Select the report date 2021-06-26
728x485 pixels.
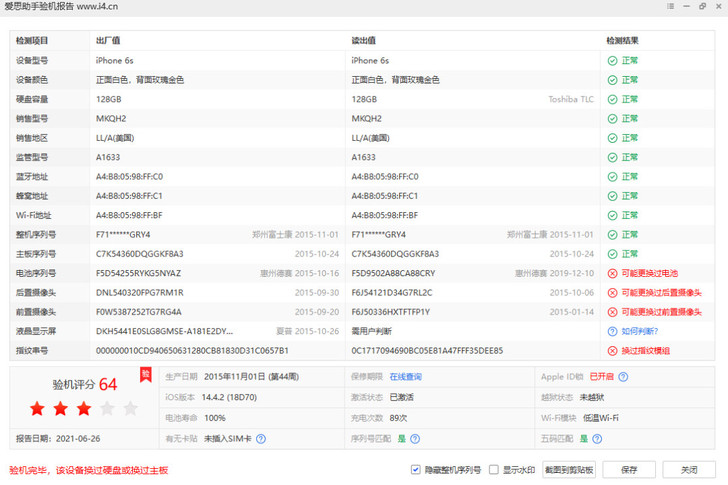point(78,439)
